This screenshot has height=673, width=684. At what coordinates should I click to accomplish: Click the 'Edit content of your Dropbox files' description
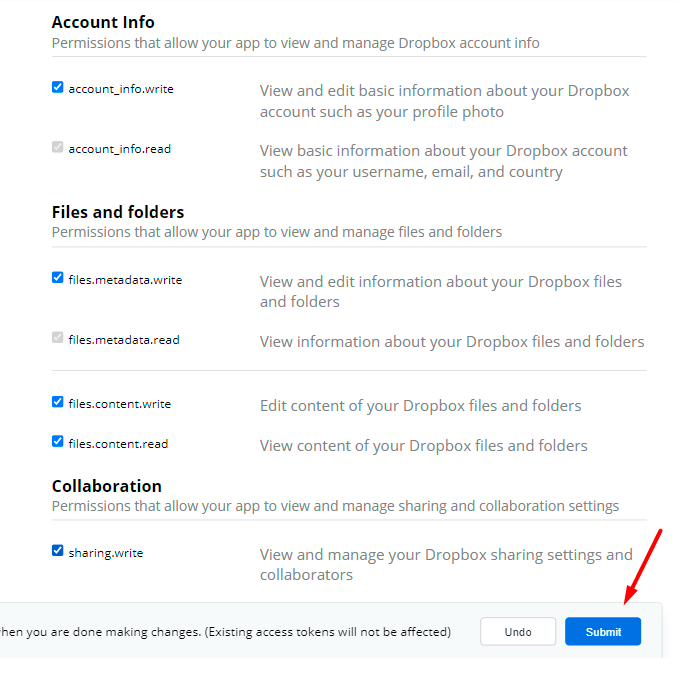pyautogui.click(x=420, y=405)
